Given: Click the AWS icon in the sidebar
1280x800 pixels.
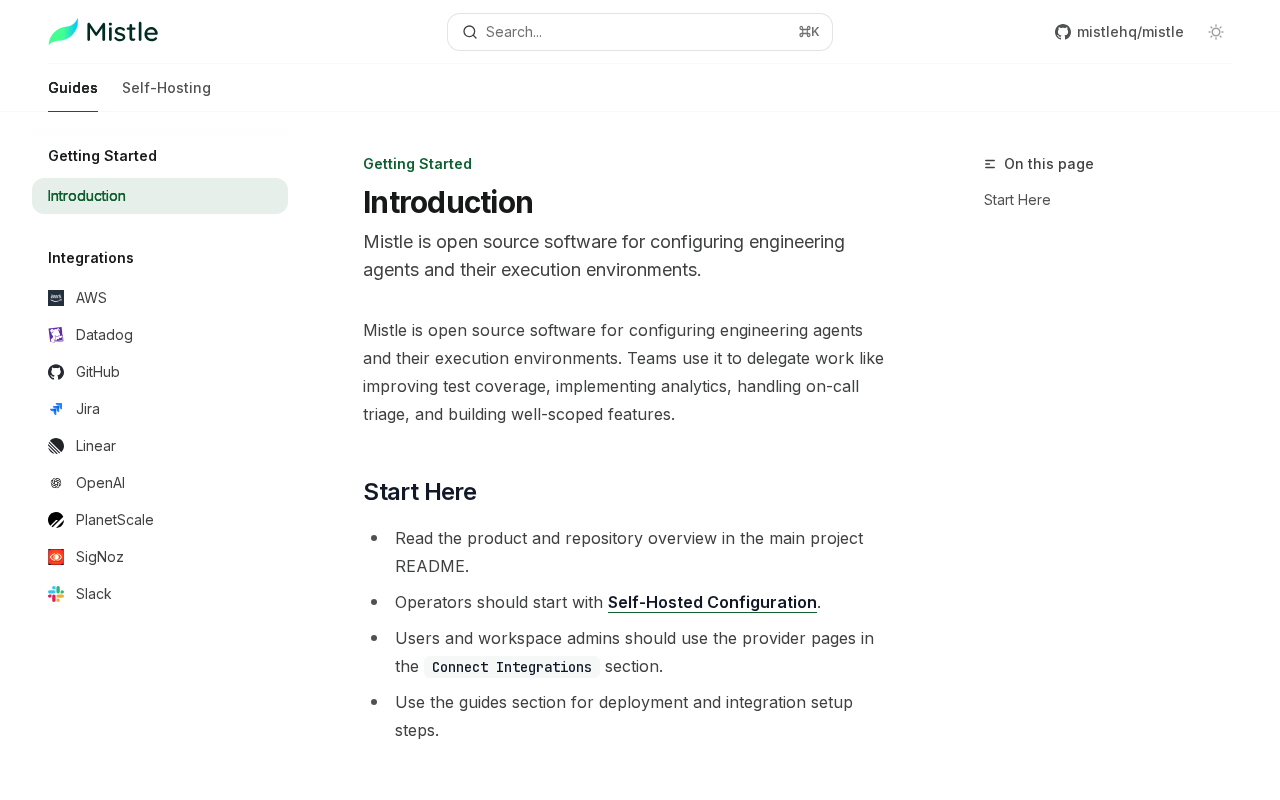Looking at the screenshot, I should [x=56, y=298].
